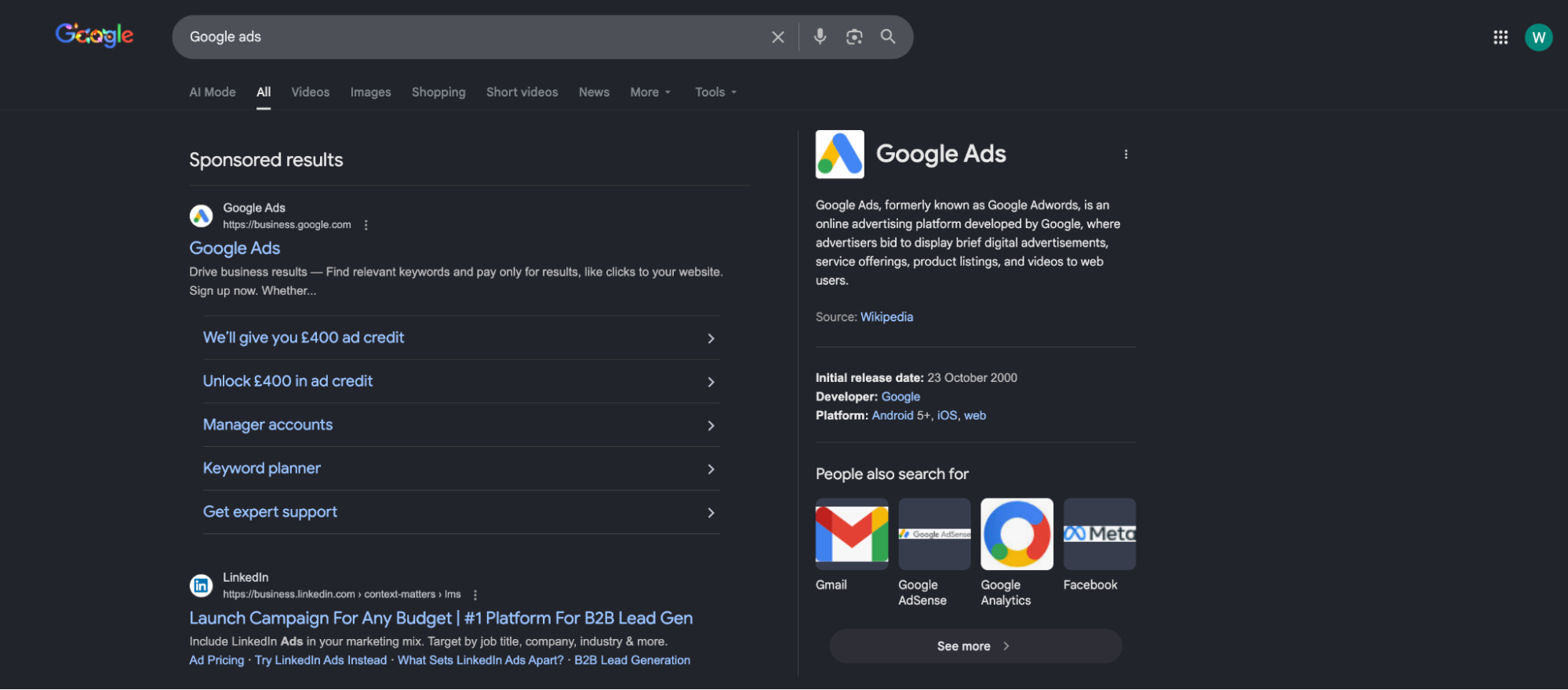Select the Google Analytics thumbnail
The image size is (1568, 690).
(1017, 534)
